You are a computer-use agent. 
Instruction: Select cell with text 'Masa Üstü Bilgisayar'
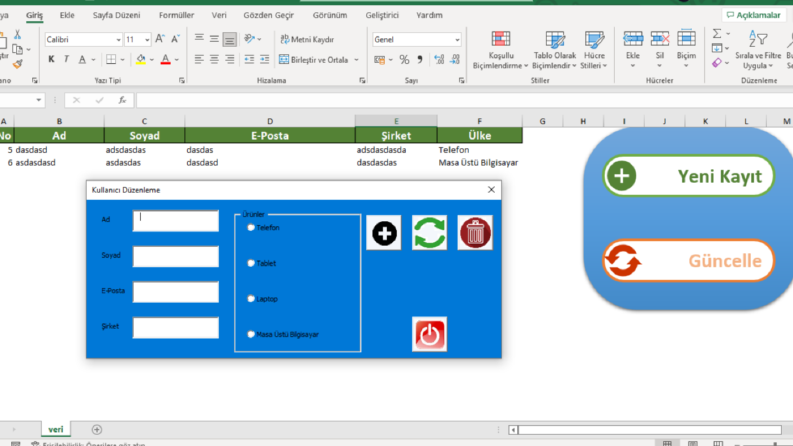[x=478, y=163]
